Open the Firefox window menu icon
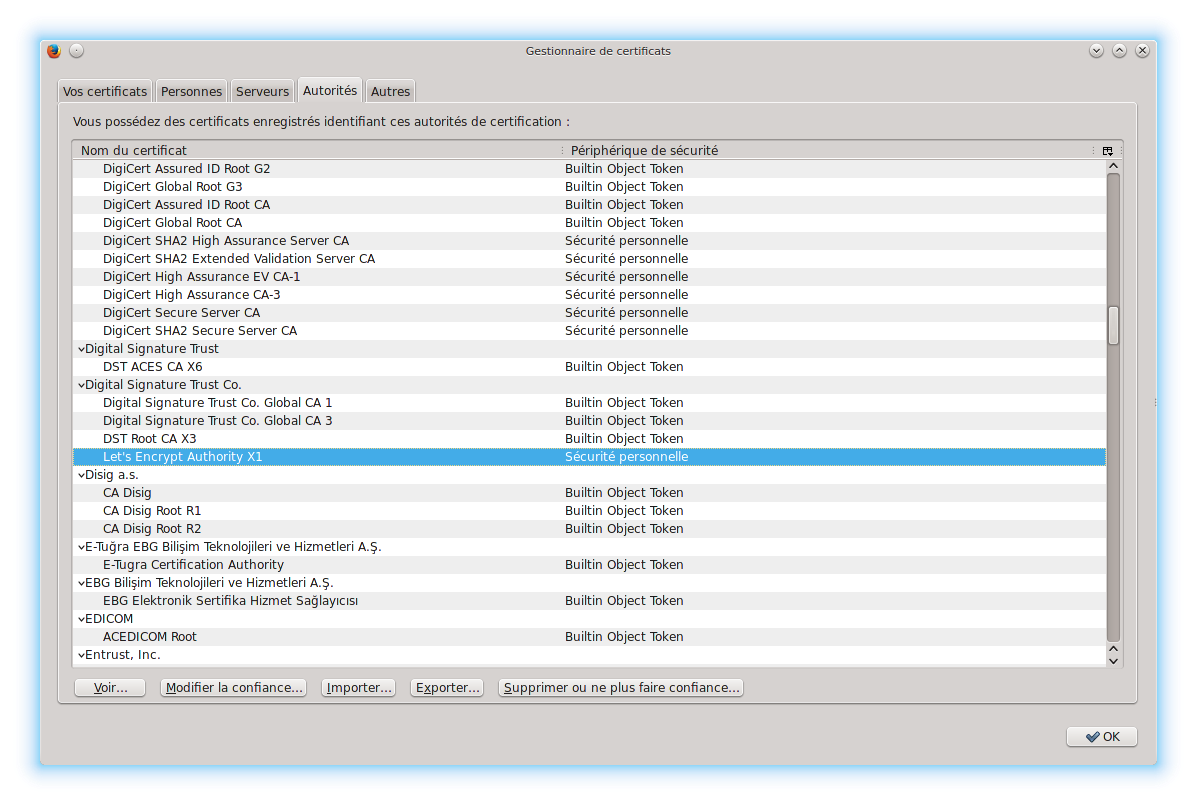 [x=53, y=51]
